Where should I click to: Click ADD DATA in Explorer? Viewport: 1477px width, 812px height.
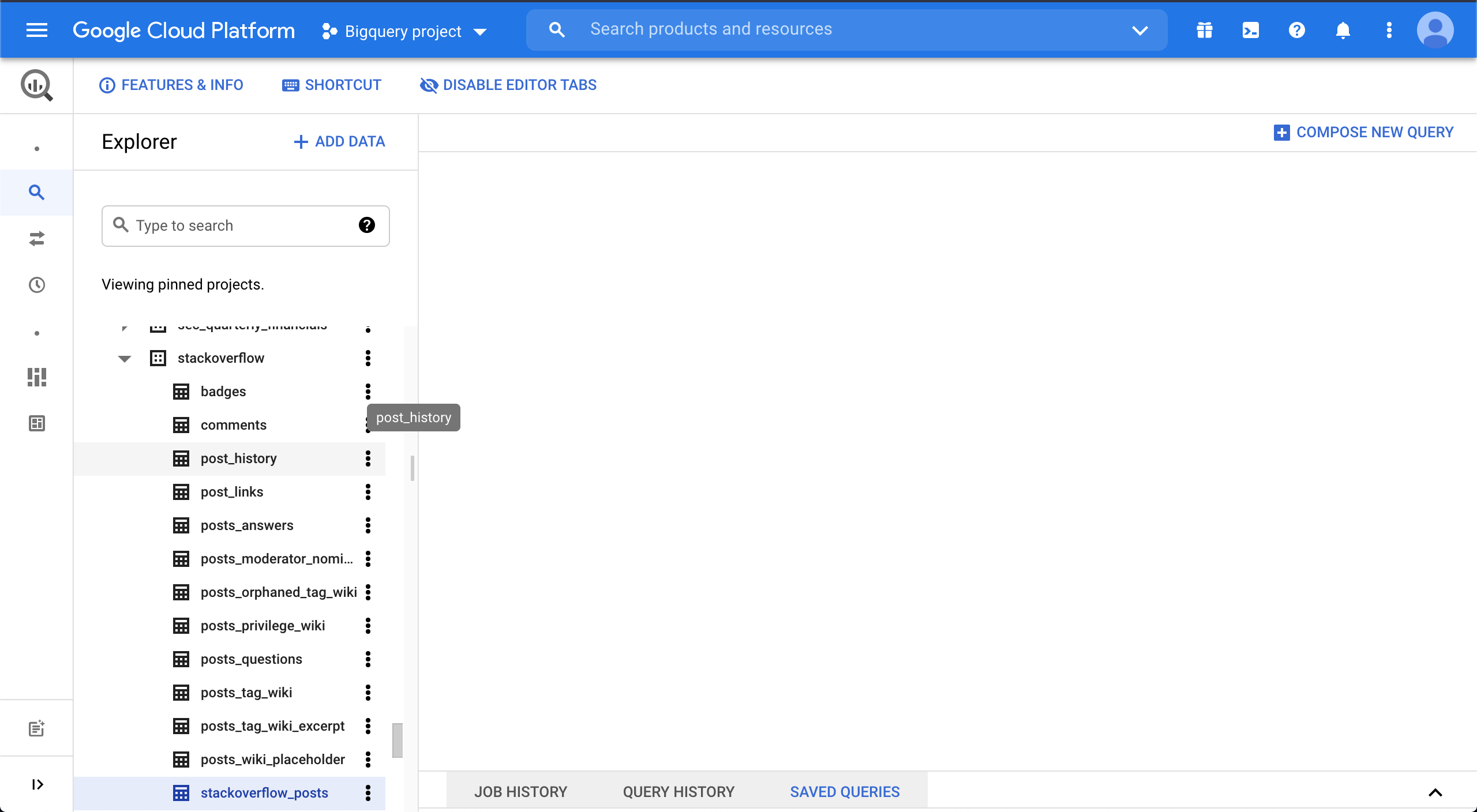pos(339,141)
